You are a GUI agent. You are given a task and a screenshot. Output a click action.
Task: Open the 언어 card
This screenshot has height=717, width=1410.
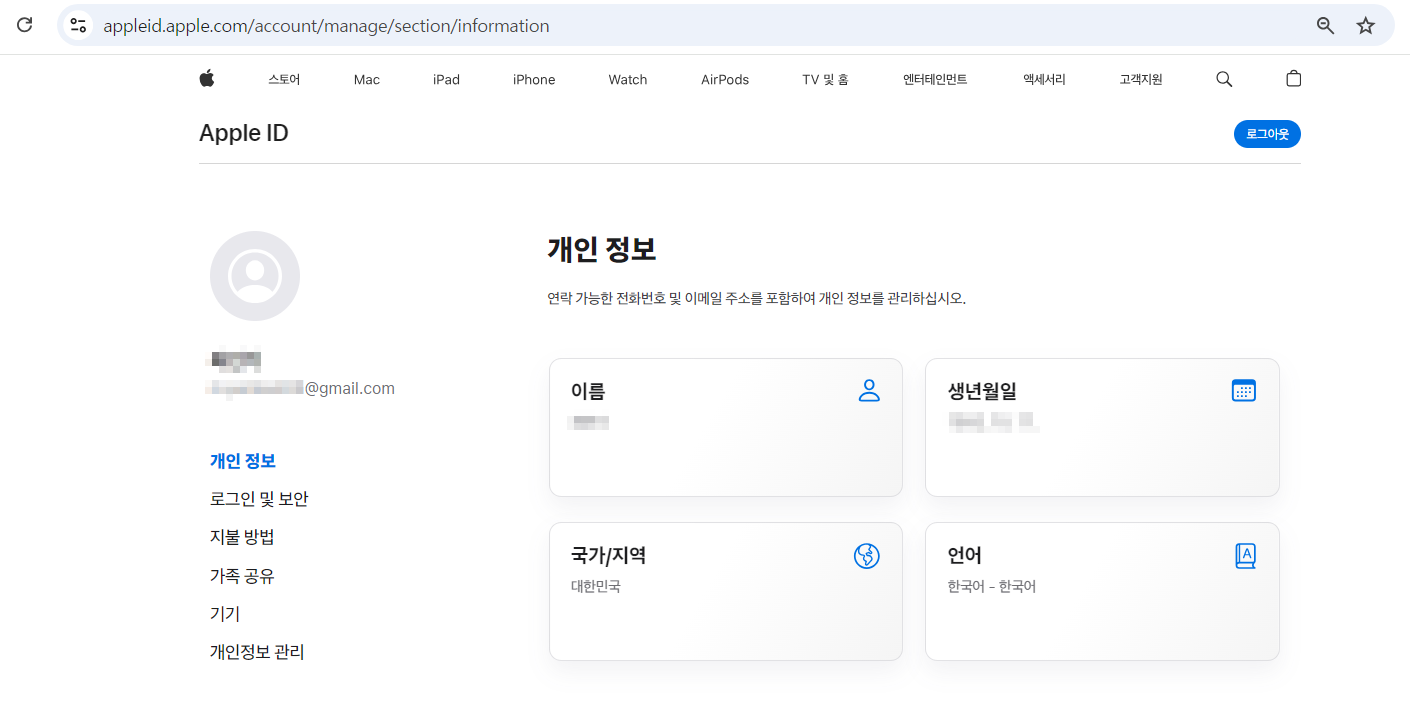1102,591
